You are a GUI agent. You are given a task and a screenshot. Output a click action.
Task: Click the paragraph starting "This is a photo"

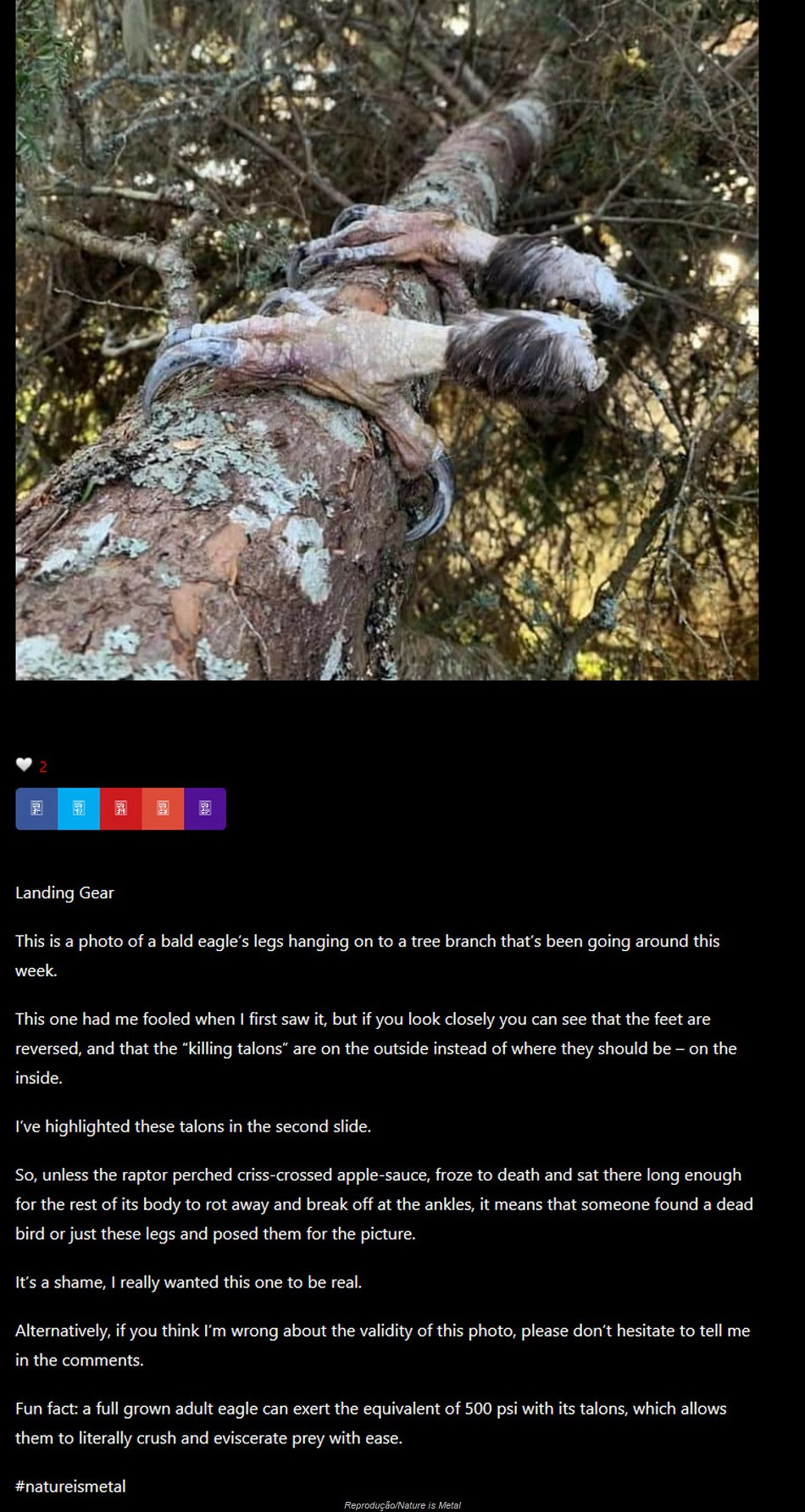click(368, 955)
